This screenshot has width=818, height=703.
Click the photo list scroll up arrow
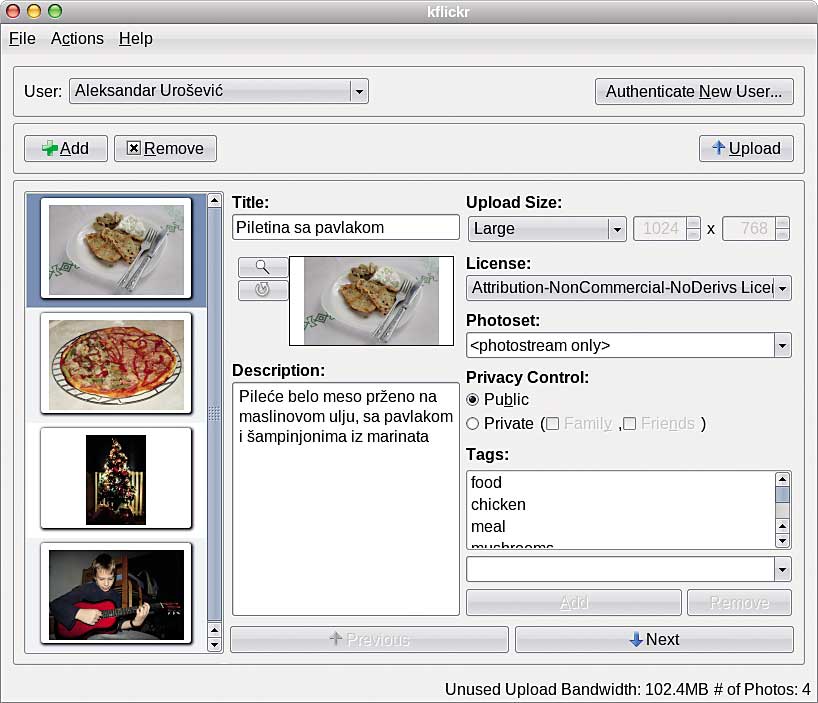214,200
